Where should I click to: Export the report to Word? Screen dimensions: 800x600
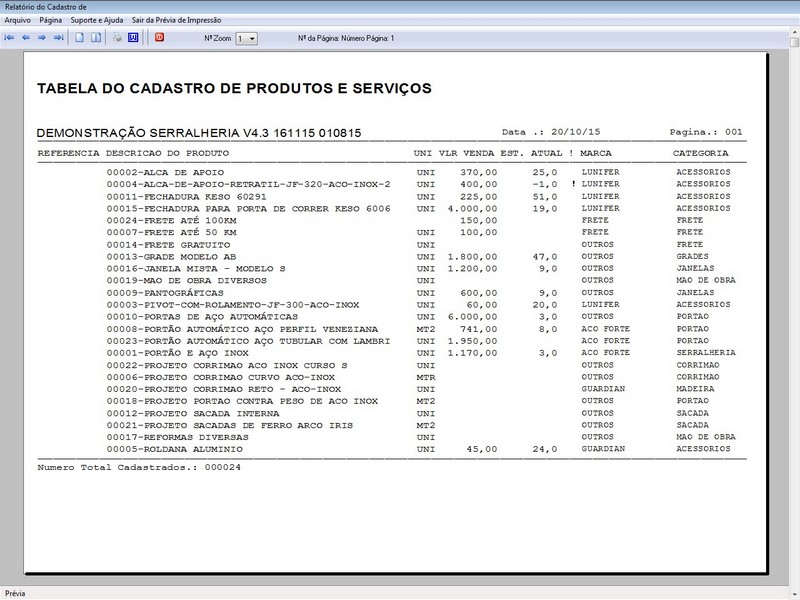(x=135, y=38)
